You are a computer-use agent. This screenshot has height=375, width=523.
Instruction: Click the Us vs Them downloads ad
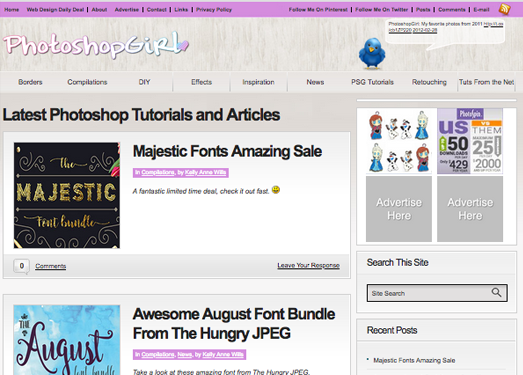point(470,141)
